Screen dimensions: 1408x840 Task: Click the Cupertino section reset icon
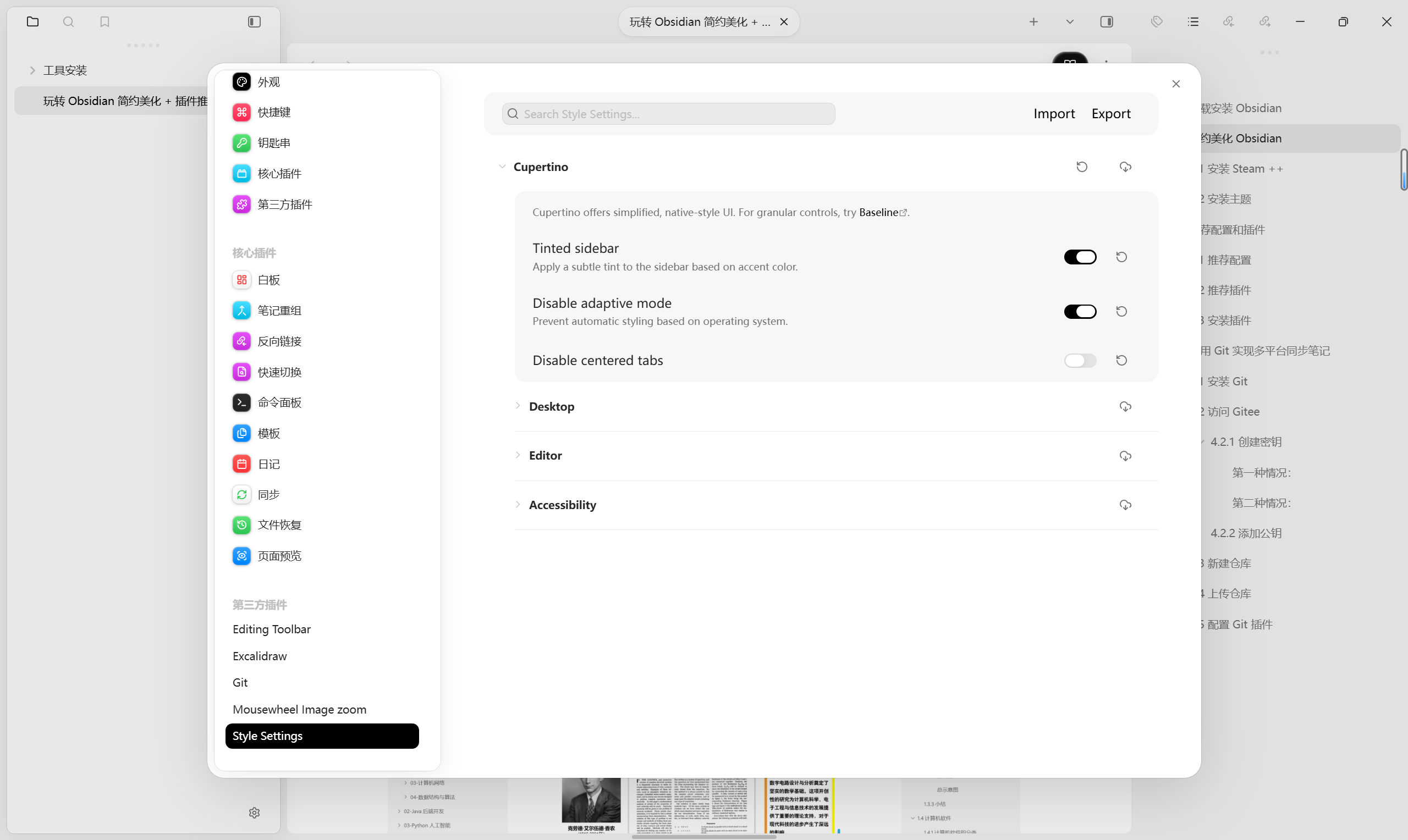tap(1081, 167)
